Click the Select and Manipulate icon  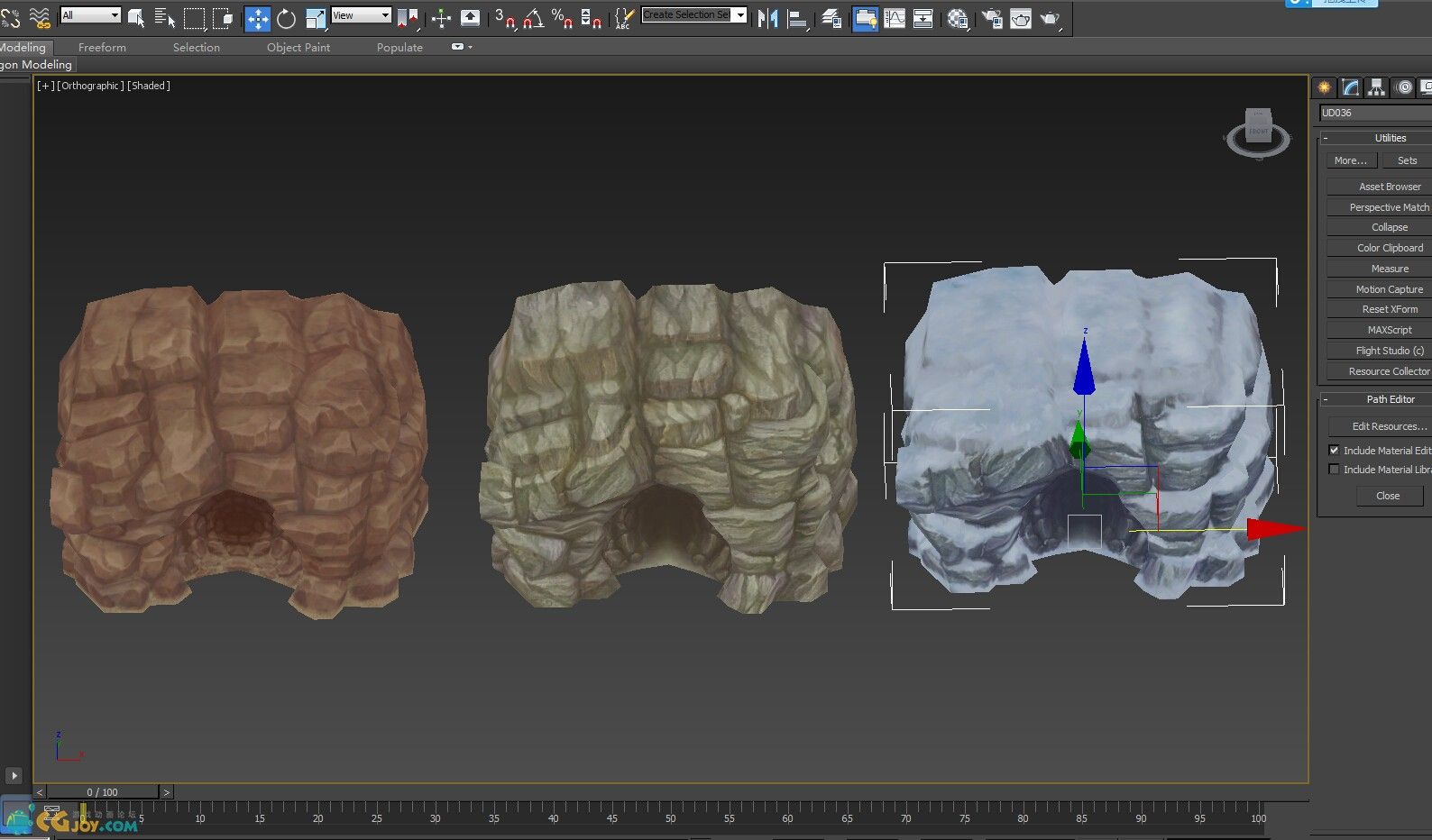(x=441, y=18)
